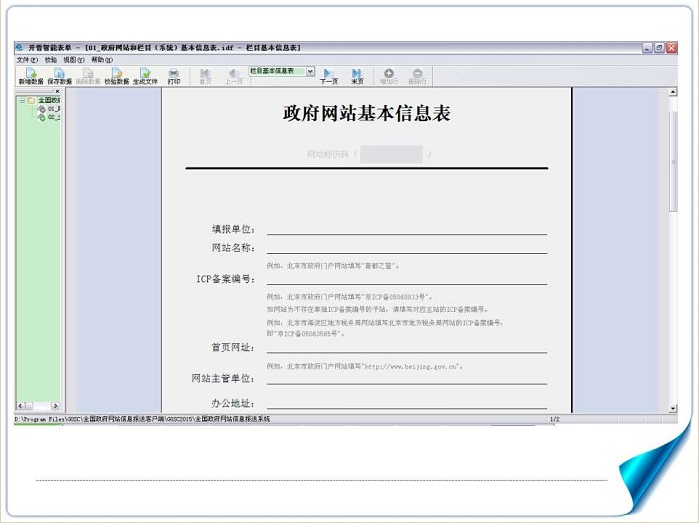Open the 视图 menu
This screenshot has height=523, width=699.
pos(74,60)
